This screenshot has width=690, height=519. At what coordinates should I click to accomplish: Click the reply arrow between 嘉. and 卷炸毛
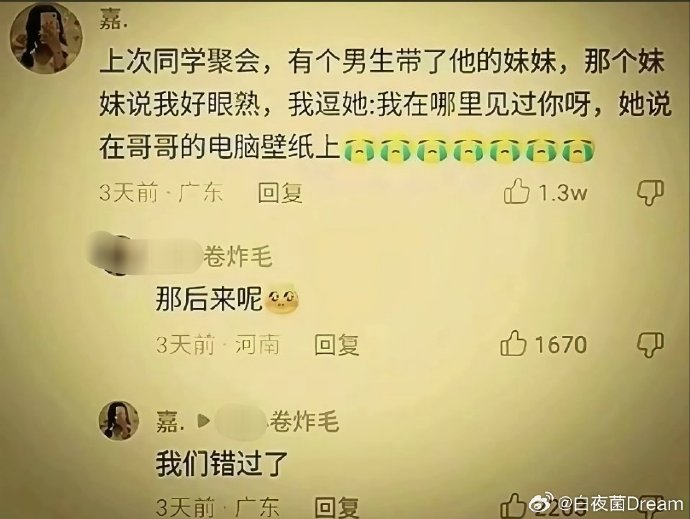[x=203, y=422]
